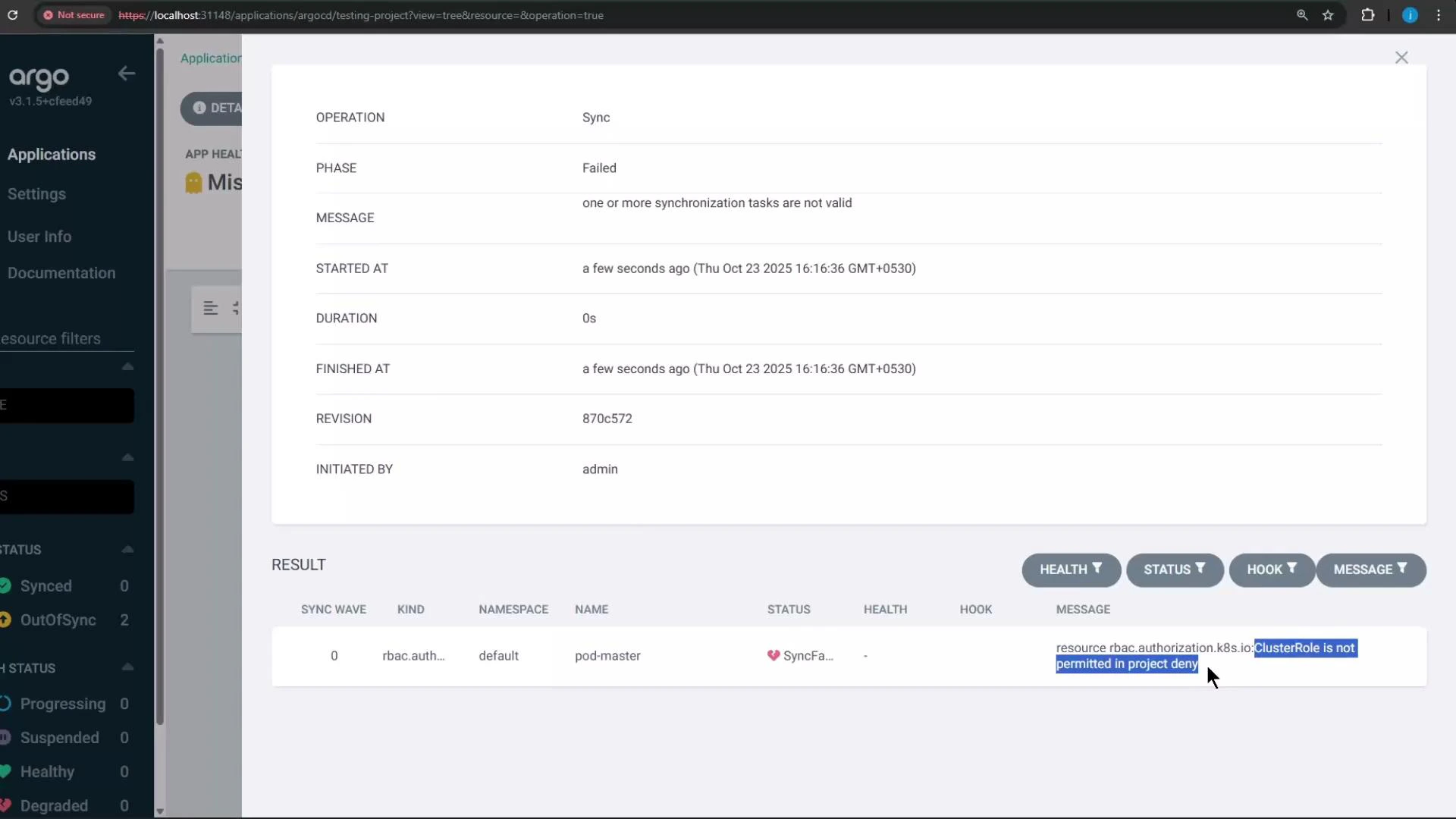
Task: Open Settings from the sidebar
Action: point(36,194)
